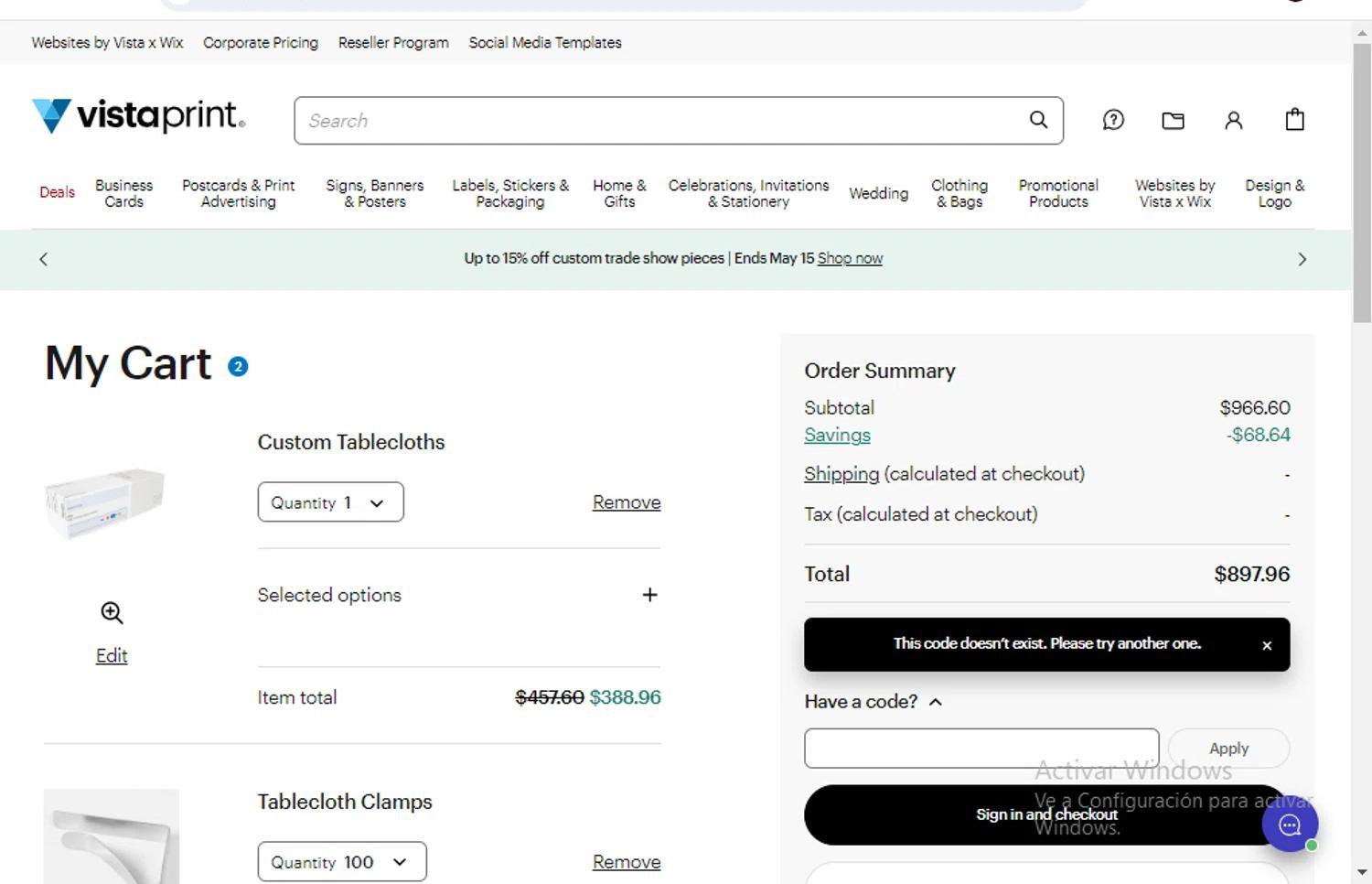1372x884 pixels.
Task: Open the chat support bubble
Action: (x=1290, y=825)
